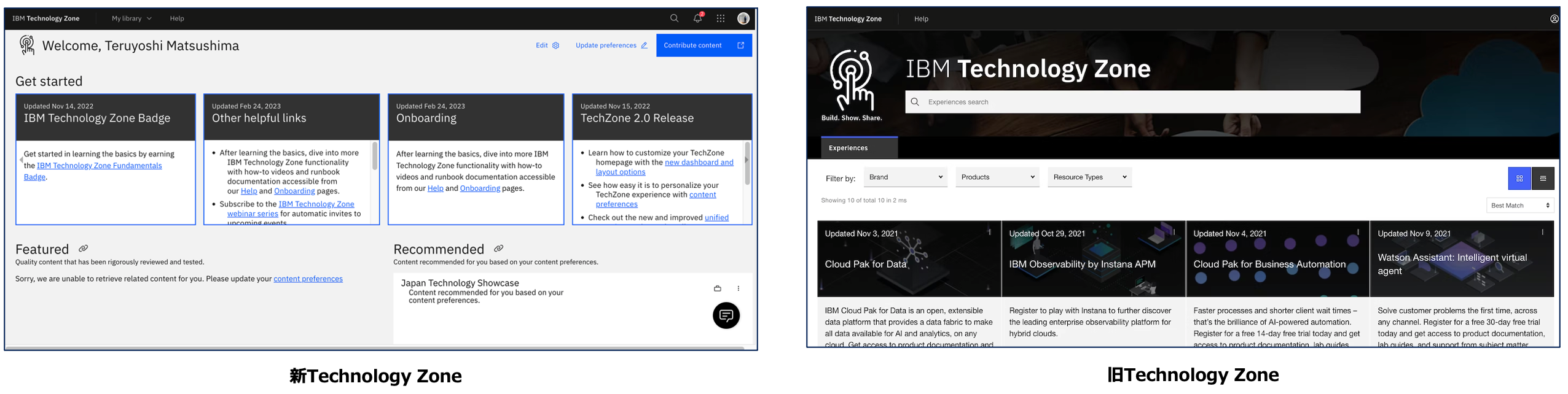Open content preferences link under Featured

click(x=308, y=279)
